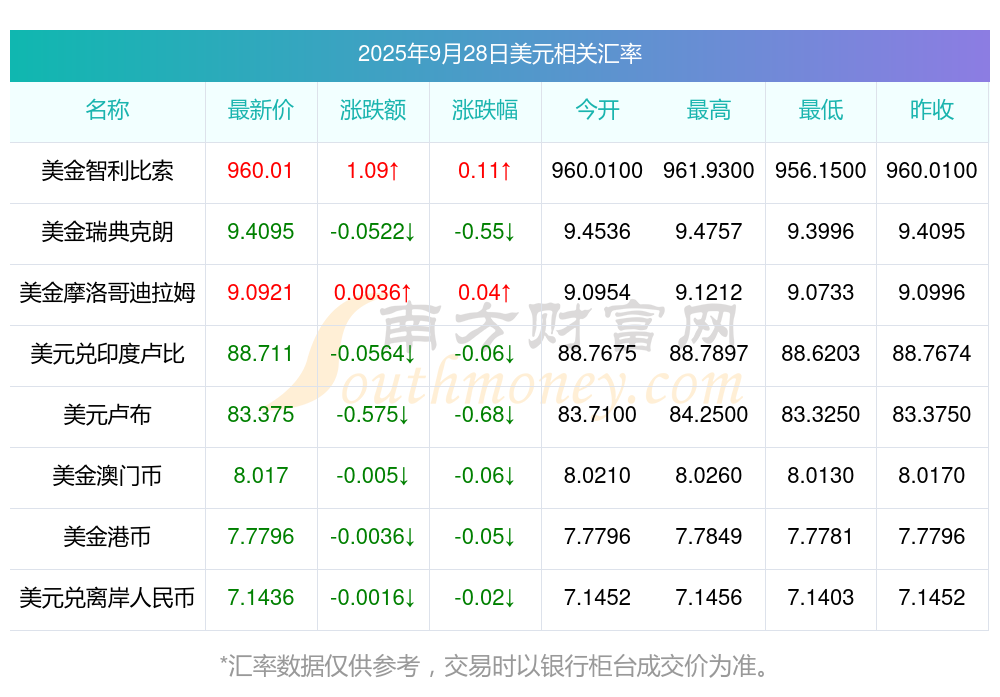Select the 最低 column header
Image resolution: width=1000 pixels, height=697 pixels.
point(820,110)
